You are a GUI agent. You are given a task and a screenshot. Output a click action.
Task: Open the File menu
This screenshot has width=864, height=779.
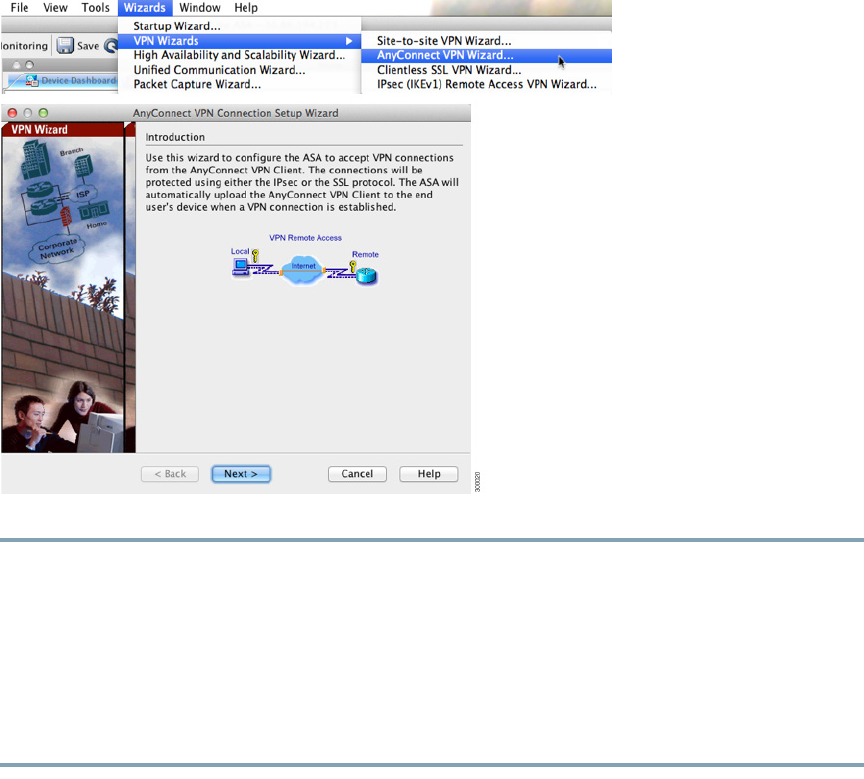19,8
